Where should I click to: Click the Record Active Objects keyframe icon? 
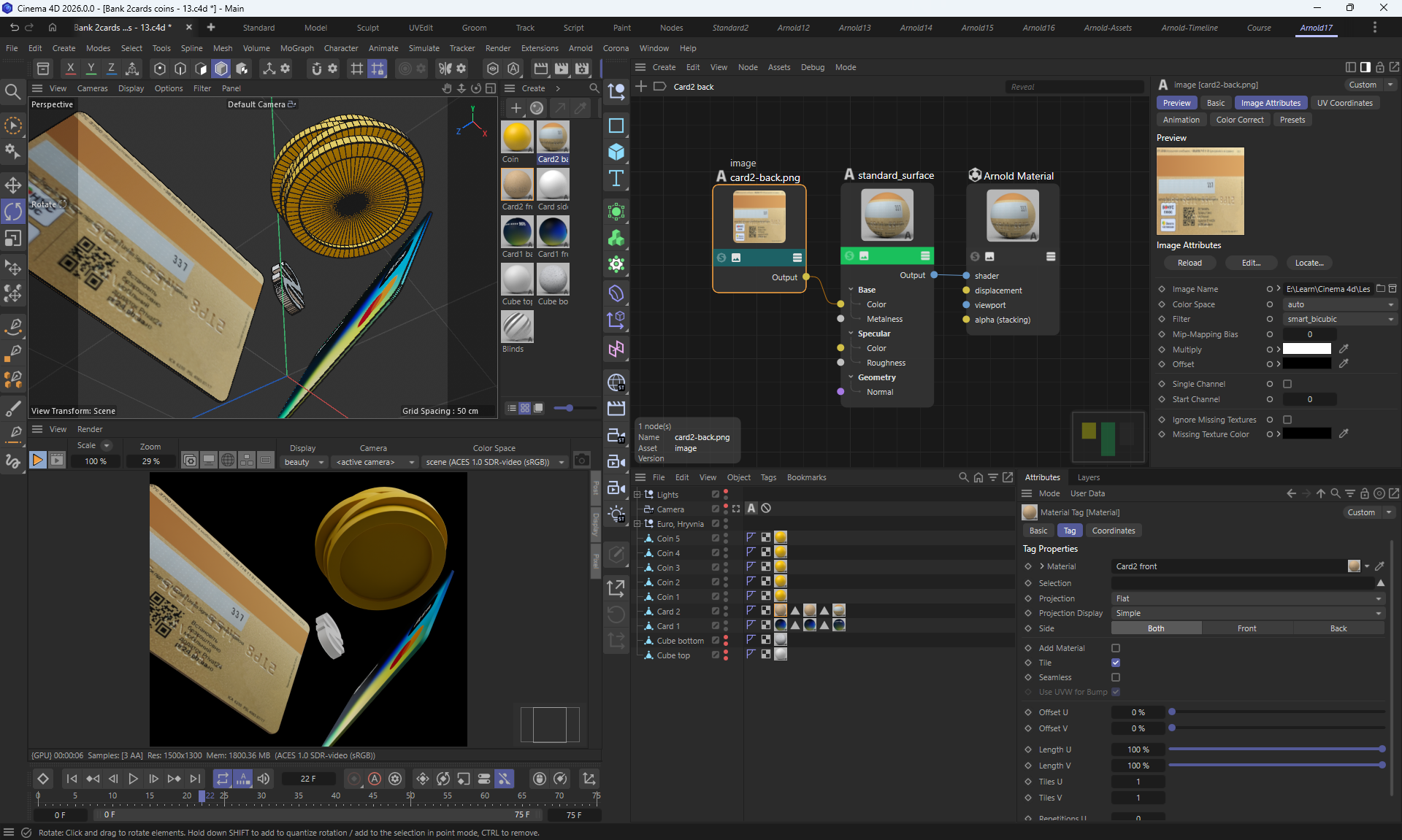click(354, 779)
